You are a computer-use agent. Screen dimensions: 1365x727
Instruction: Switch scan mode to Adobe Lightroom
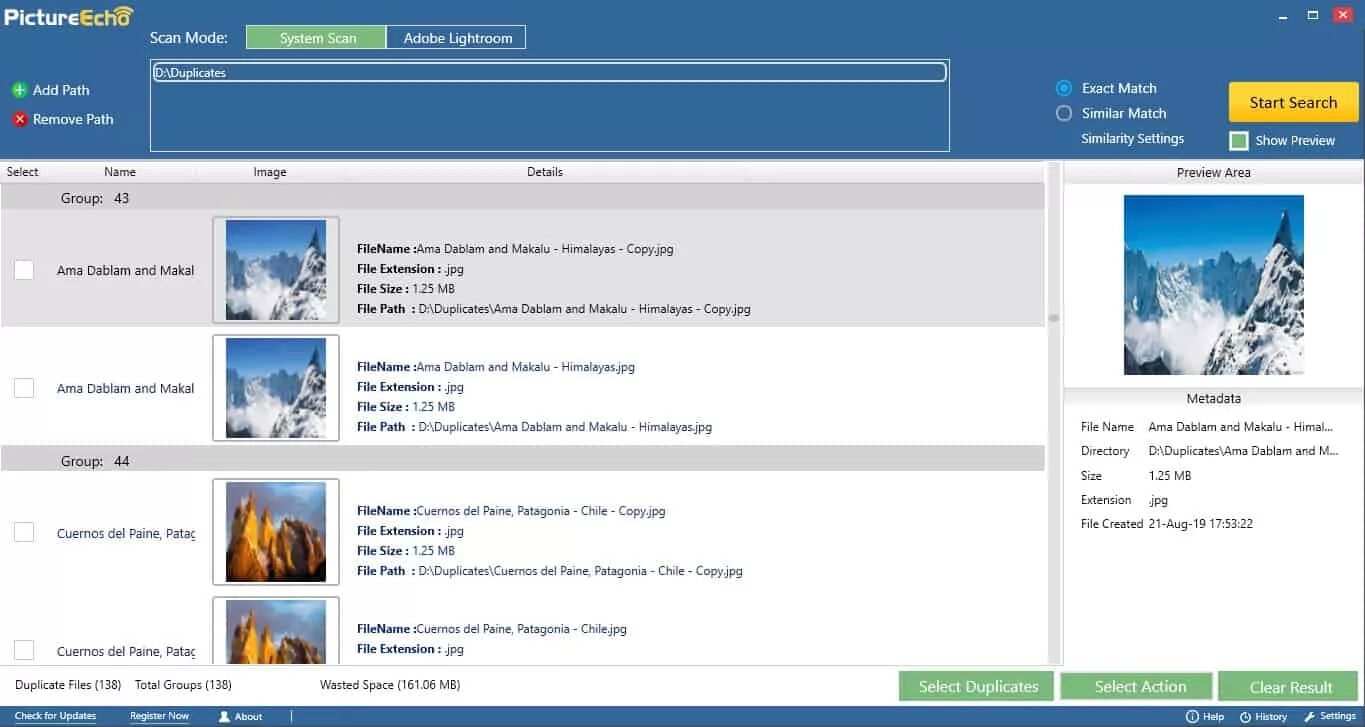pos(457,38)
